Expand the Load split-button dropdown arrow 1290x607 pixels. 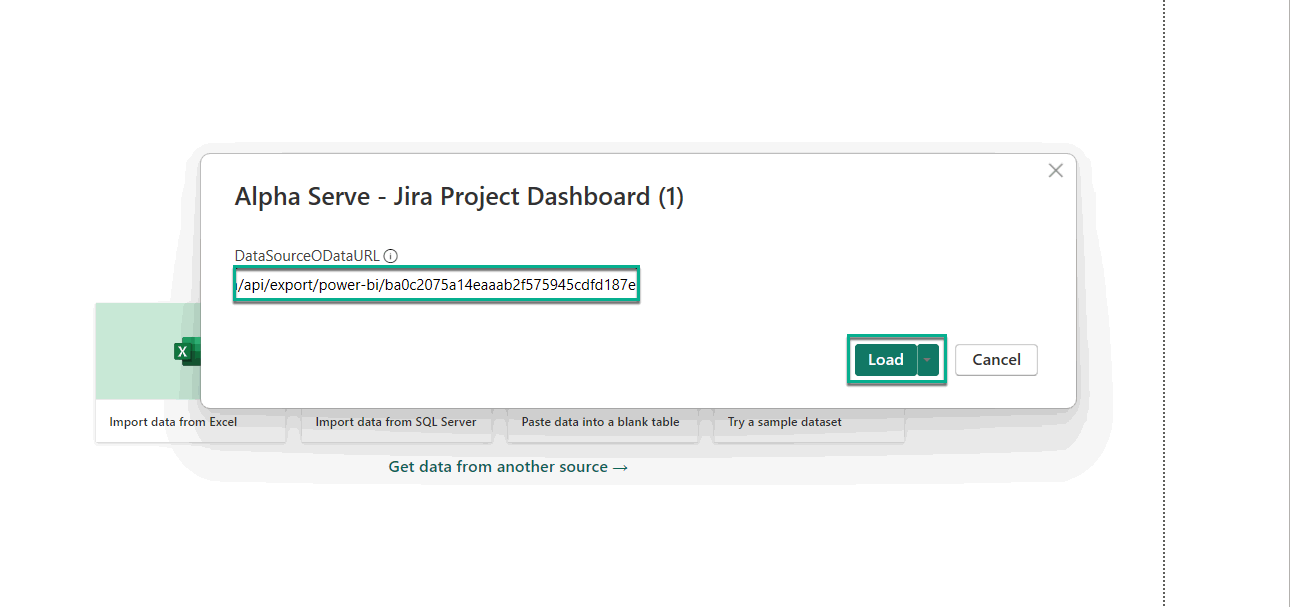click(925, 359)
